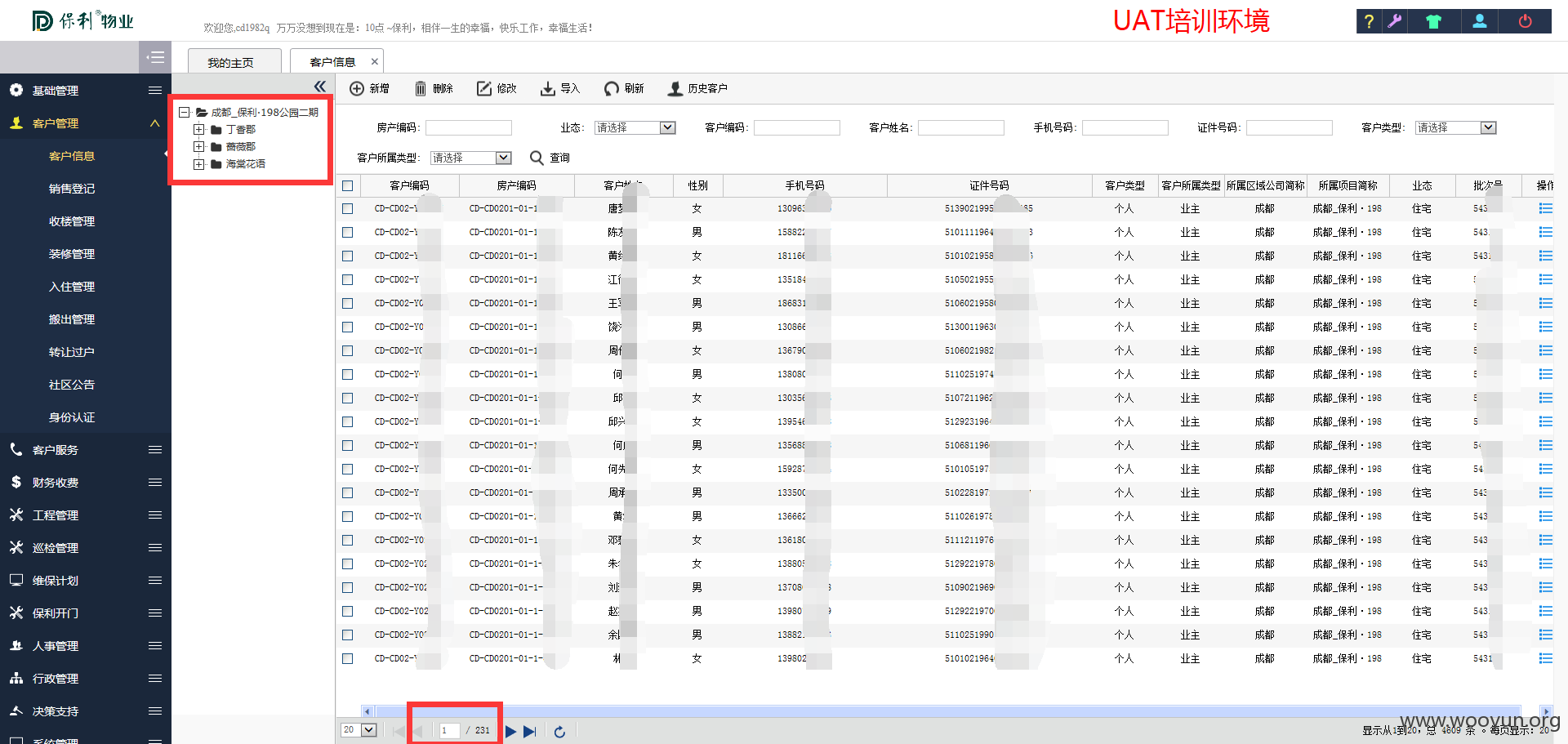Screen dimensions: 1568x744
Task: Open 历史客户 history customers
Action: (x=697, y=88)
